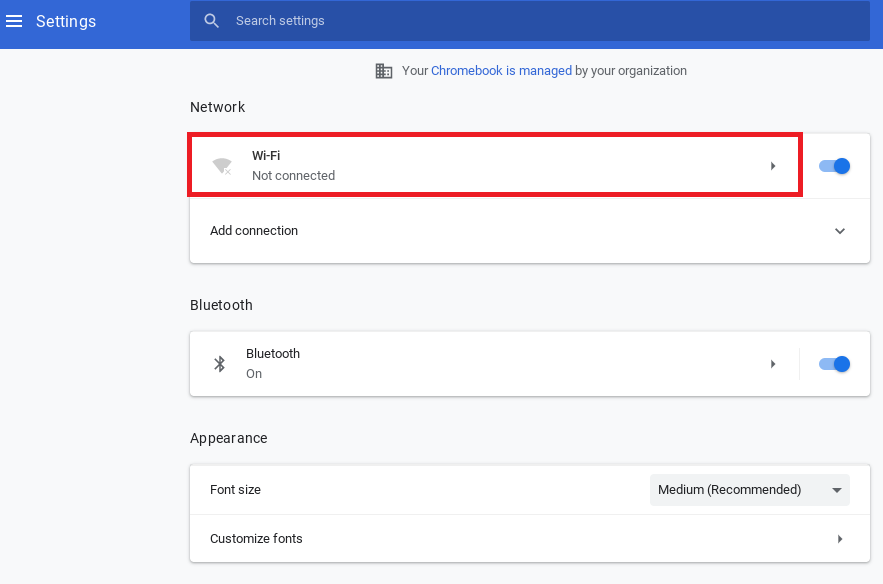Screen dimensions: 883x584
Task: Expand the Add connection section
Action: (840, 231)
